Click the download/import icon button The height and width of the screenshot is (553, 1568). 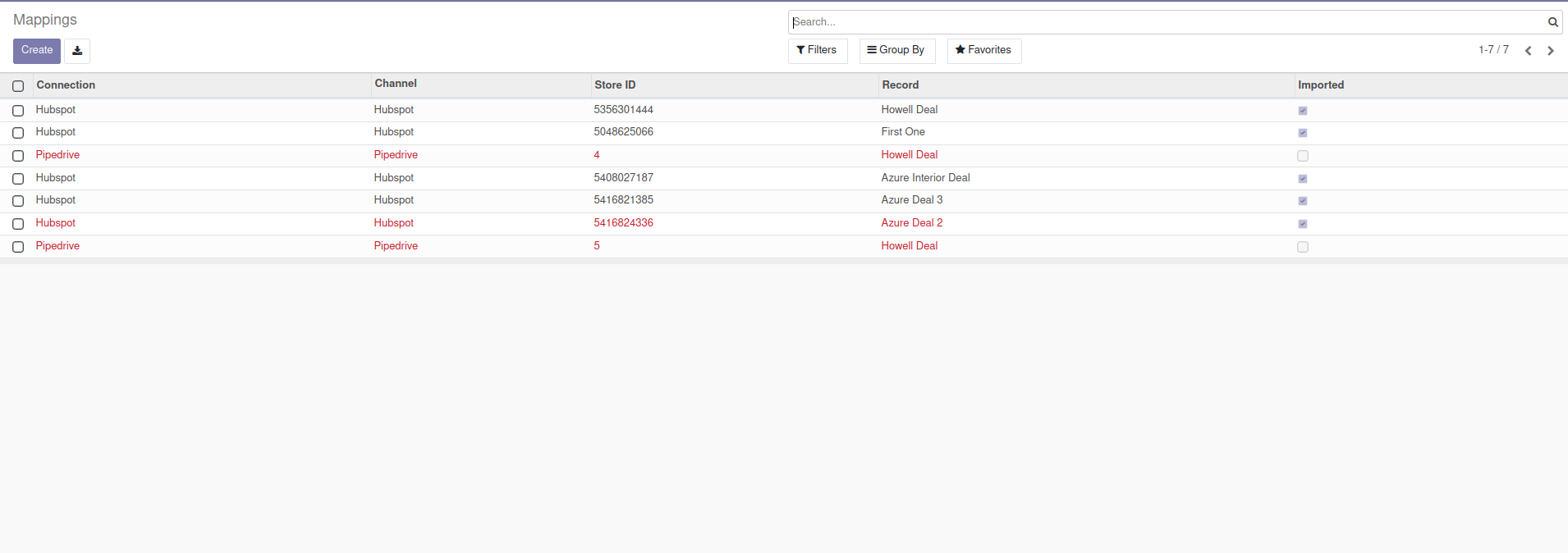(77, 51)
